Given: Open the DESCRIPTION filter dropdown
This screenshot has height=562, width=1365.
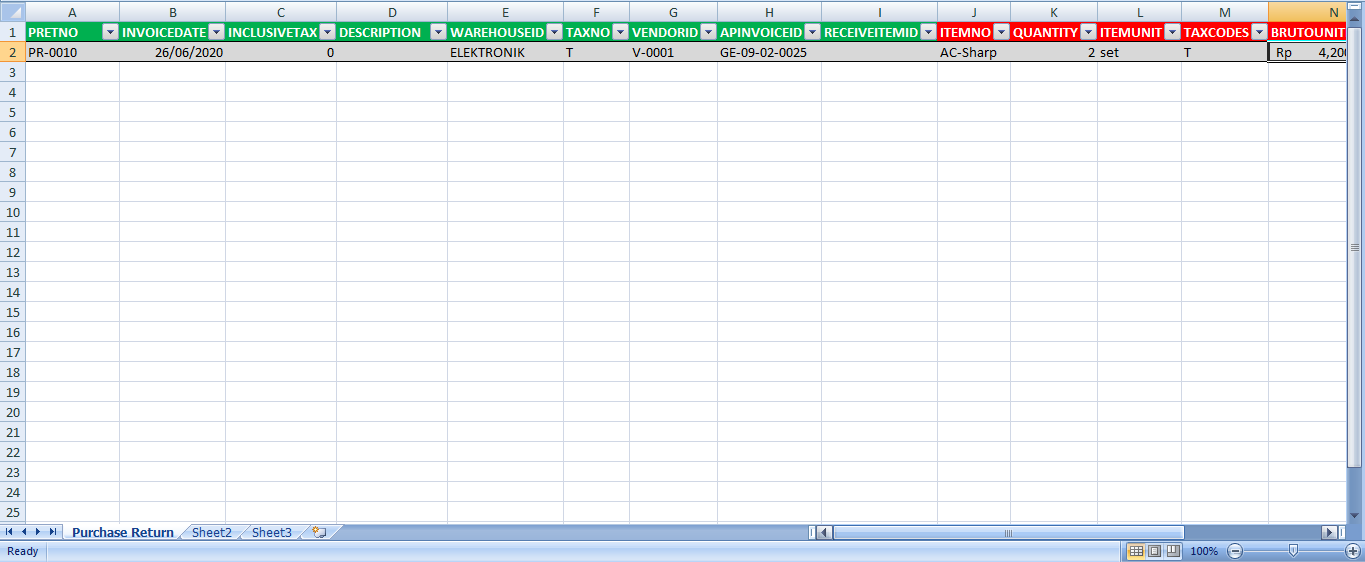Looking at the screenshot, I should pyautogui.click(x=438, y=32).
